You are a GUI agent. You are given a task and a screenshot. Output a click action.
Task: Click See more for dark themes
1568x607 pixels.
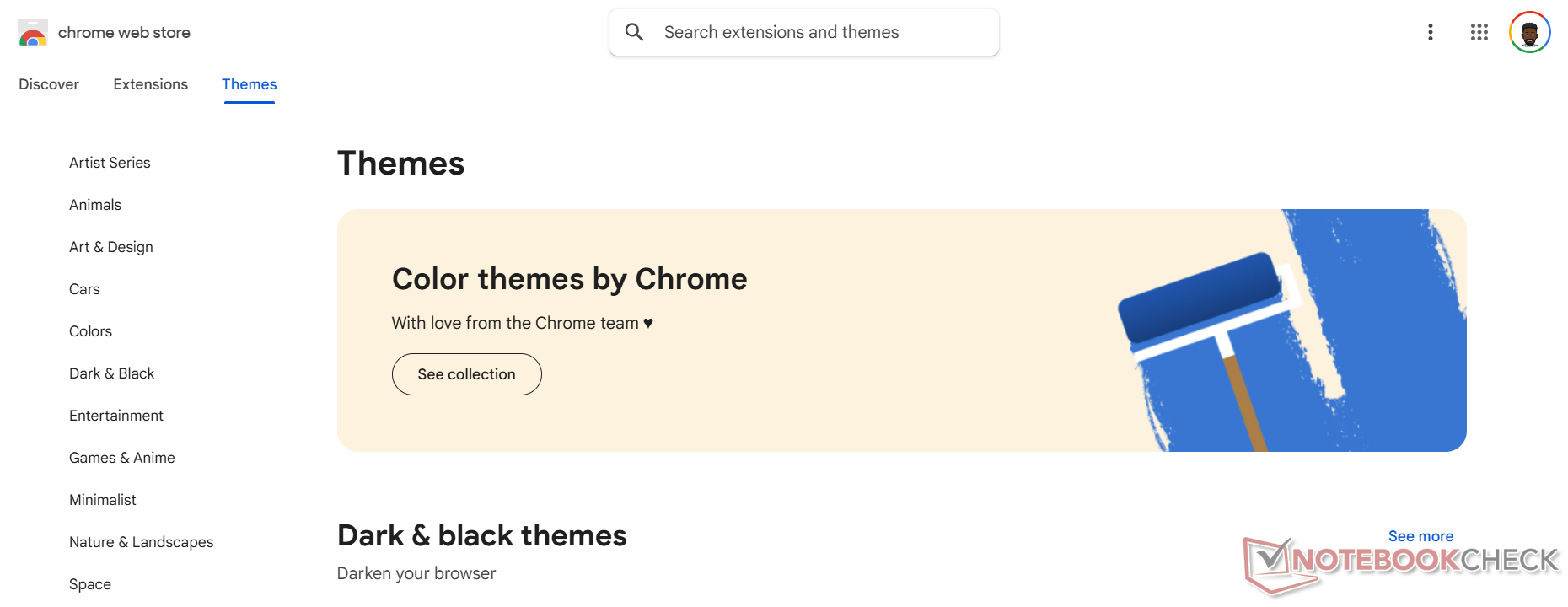point(1420,536)
